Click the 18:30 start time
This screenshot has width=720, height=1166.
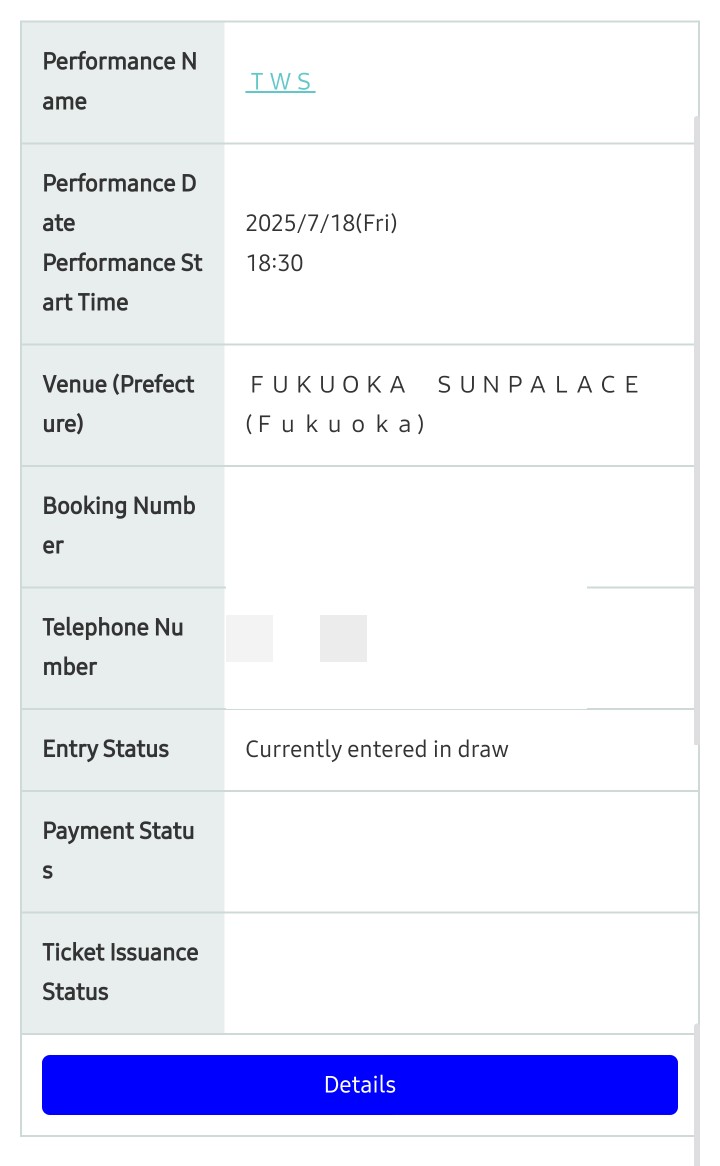[274, 263]
